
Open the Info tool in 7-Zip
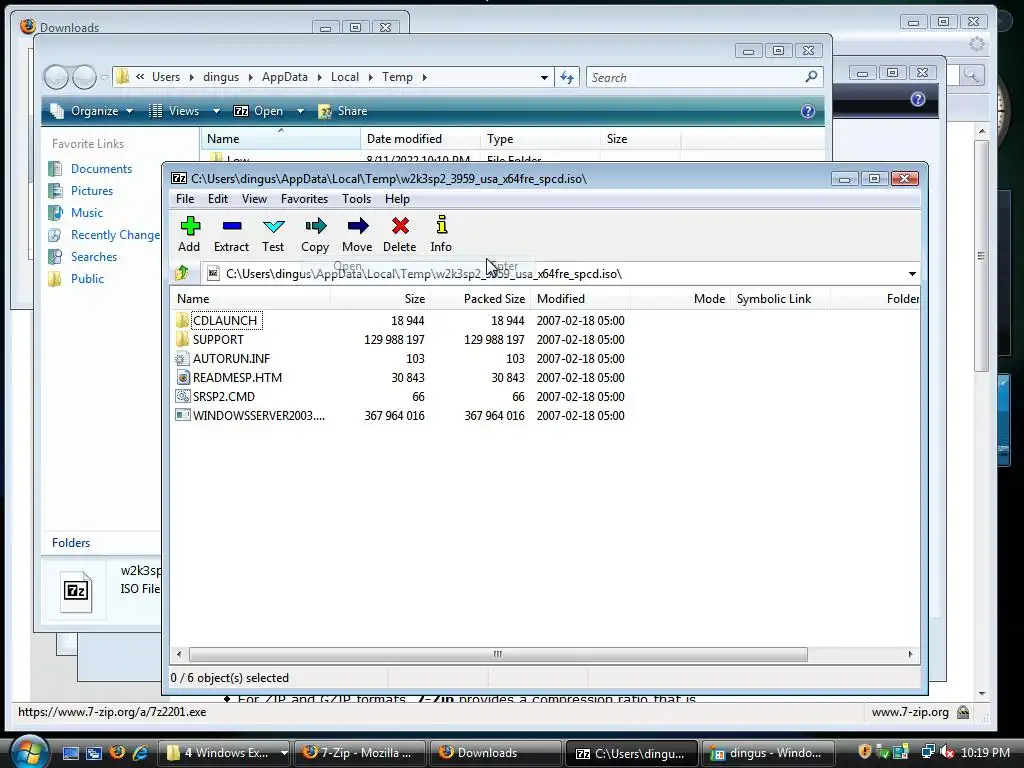tap(441, 234)
